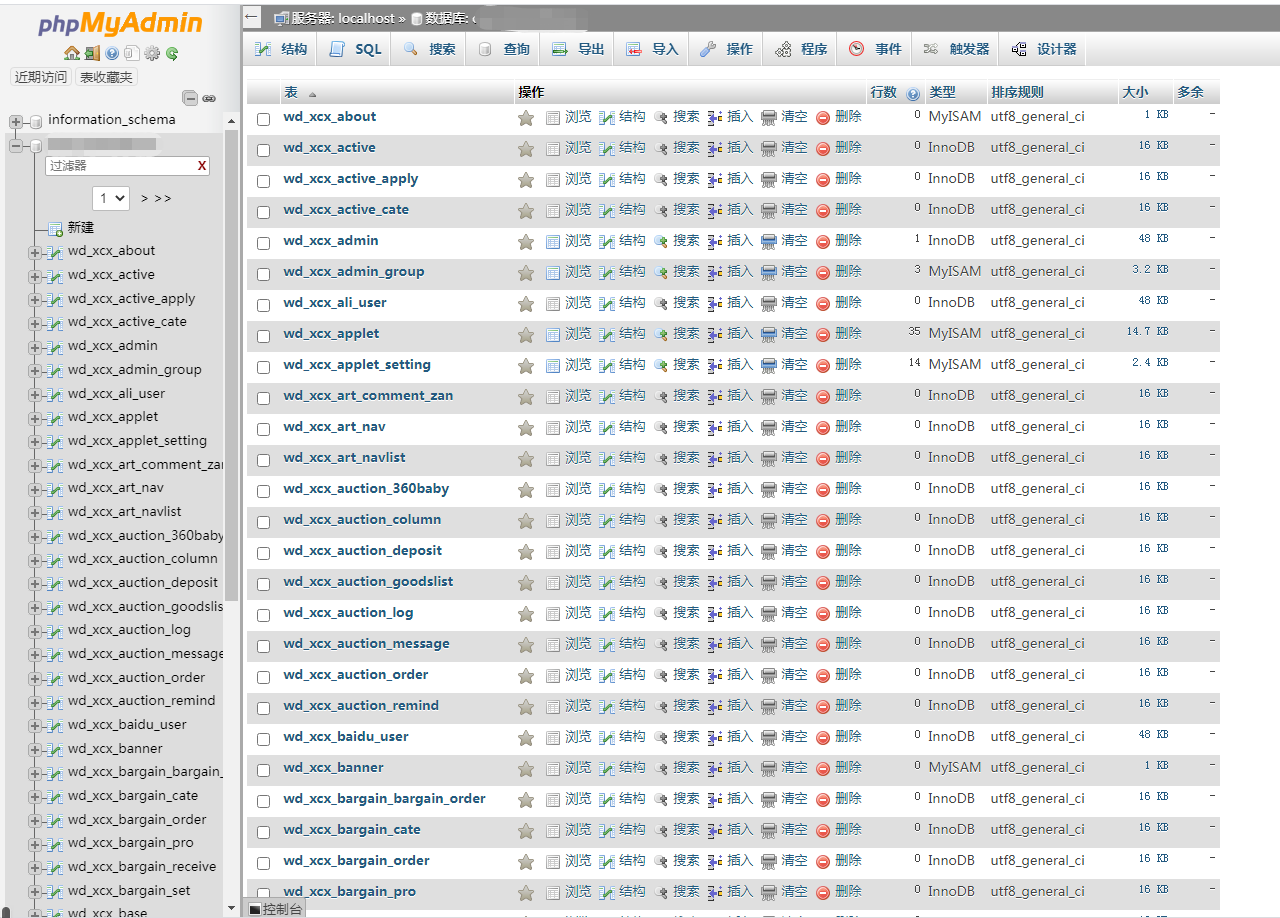Click favorite star for wd_xcx_admin
Image resolution: width=1280 pixels, height=918 pixels.
pos(526,242)
